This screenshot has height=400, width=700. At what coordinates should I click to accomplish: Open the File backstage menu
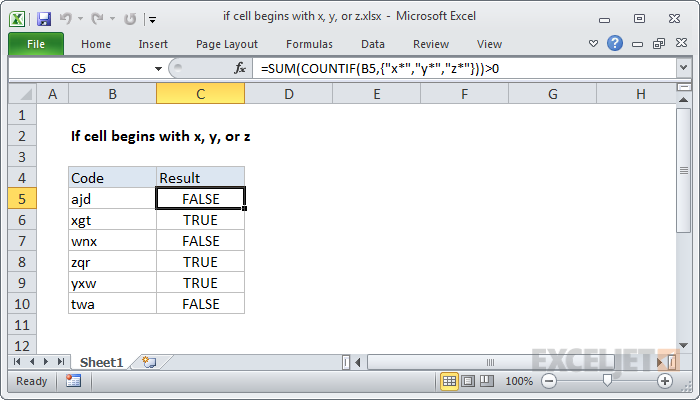pos(35,44)
